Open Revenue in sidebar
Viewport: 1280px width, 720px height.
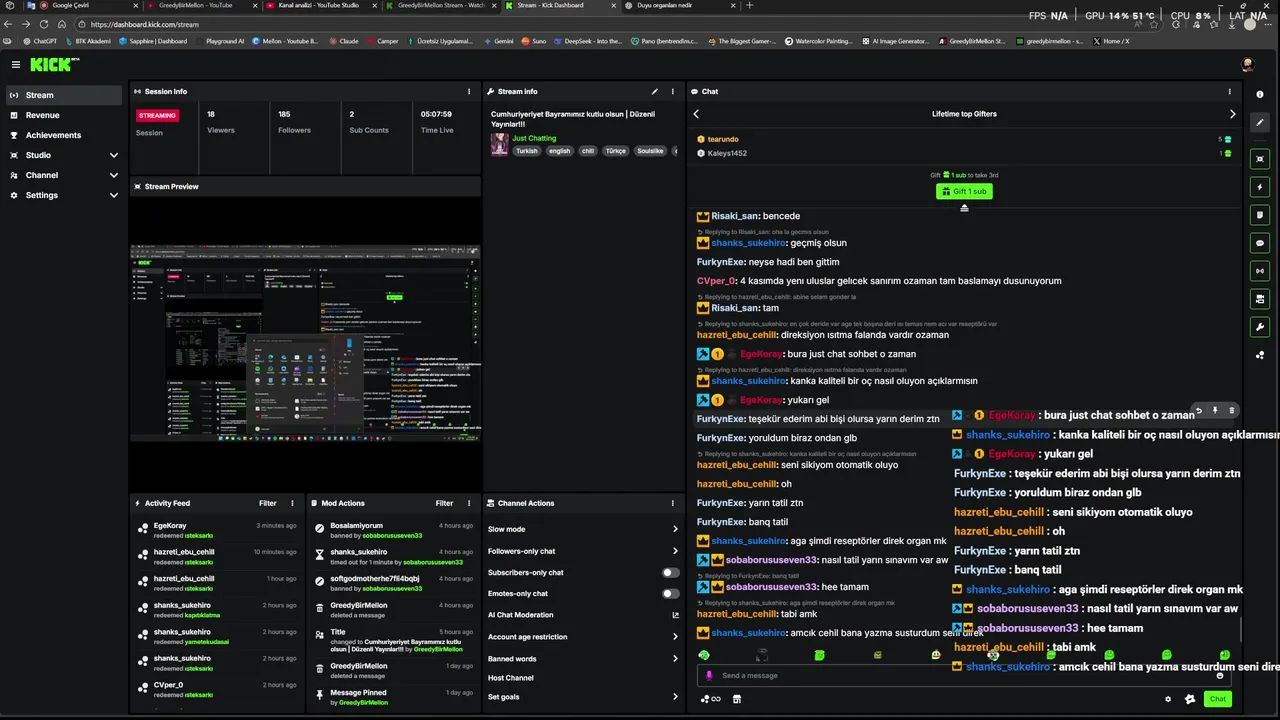[x=64, y=115]
